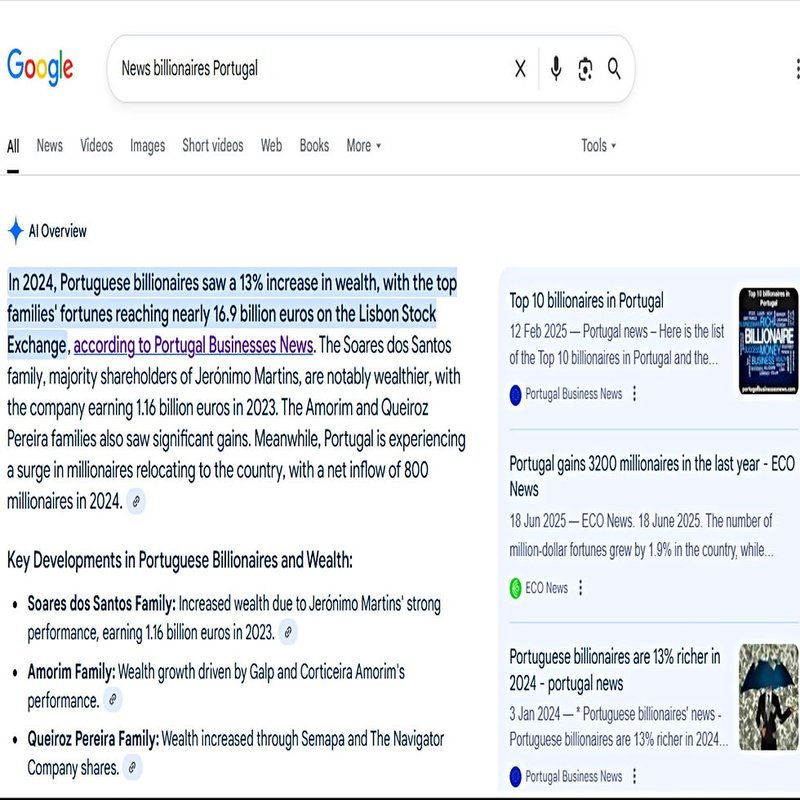800x800 pixels.
Task: Click 'Amorim Family:' bold text
Action: coord(71,671)
